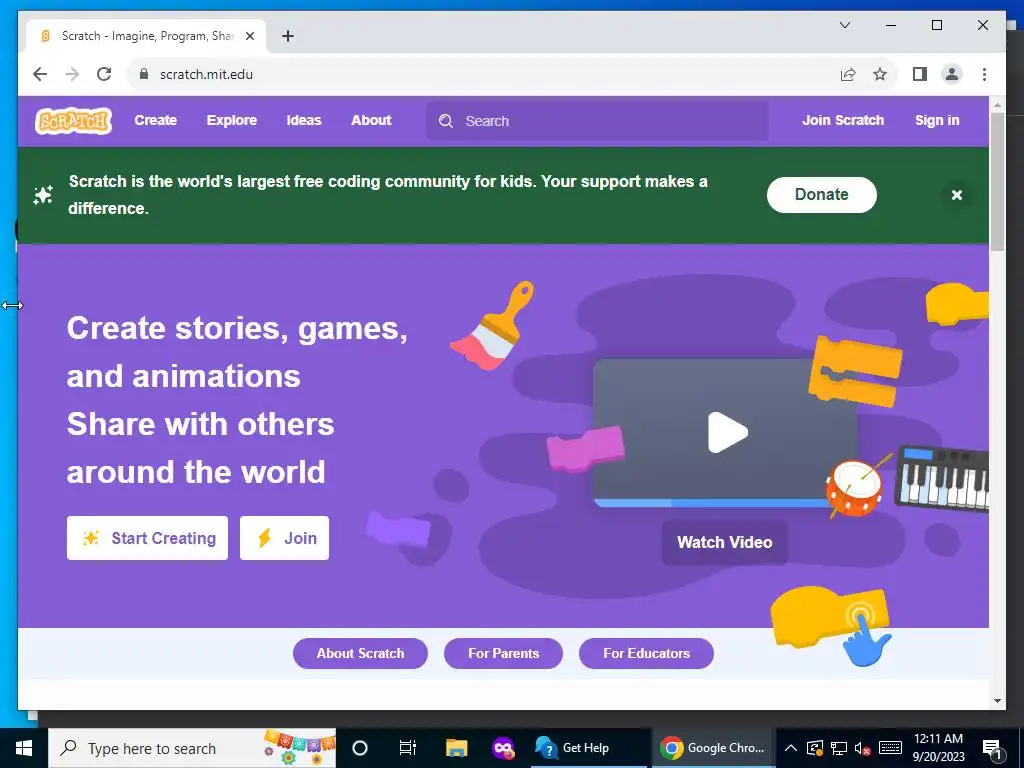Open the Scratch logo home link
Viewport: 1024px width, 768px height.
pyautogui.click(x=73, y=121)
